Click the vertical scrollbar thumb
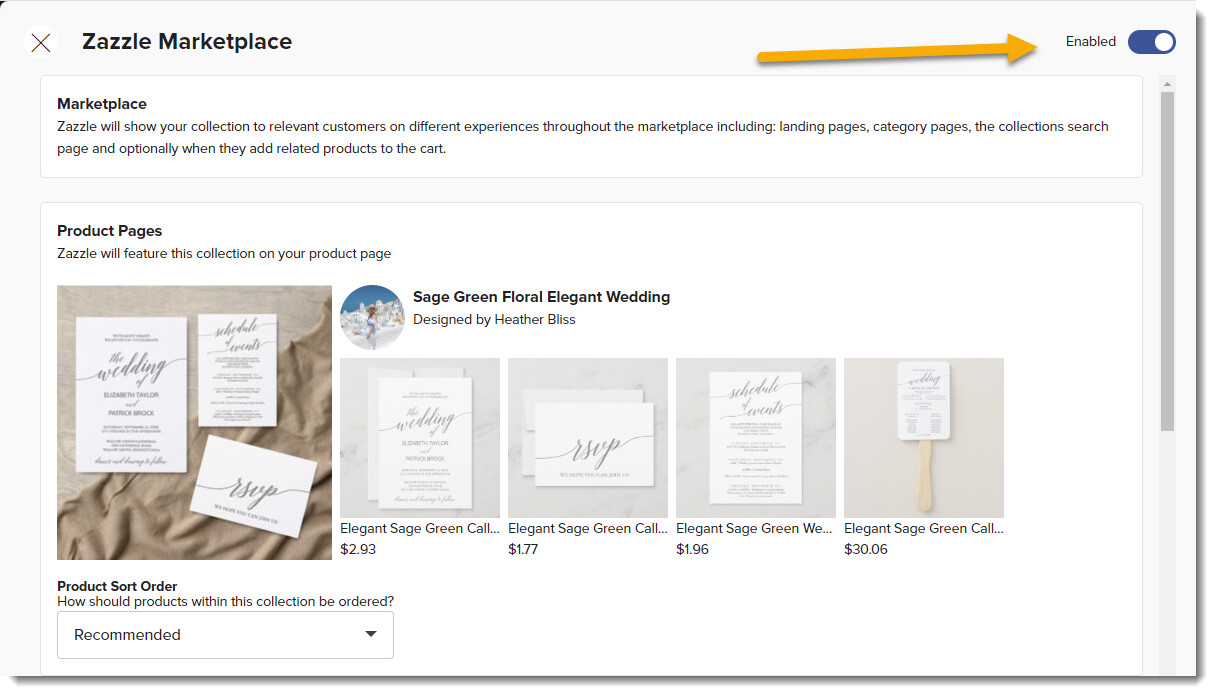The height and width of the screenshot is (695, 1215). 1167,262
